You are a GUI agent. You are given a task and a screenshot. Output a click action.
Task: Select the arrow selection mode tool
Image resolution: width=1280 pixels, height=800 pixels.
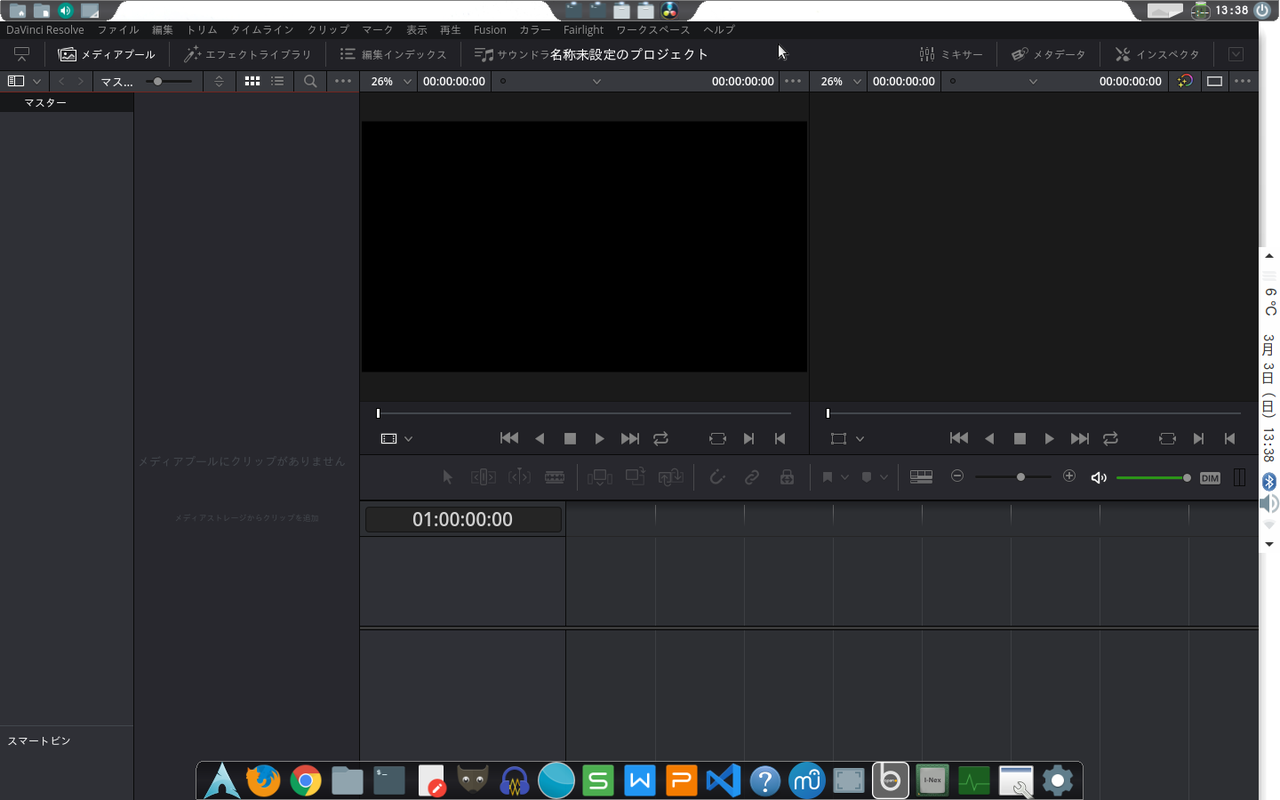tap(448, 478)
